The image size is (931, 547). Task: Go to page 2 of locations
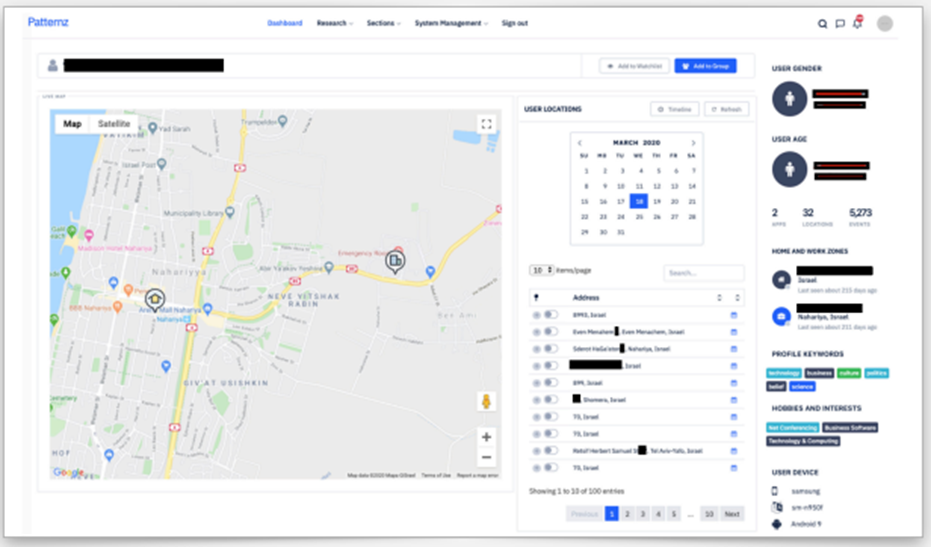point(627,514)
